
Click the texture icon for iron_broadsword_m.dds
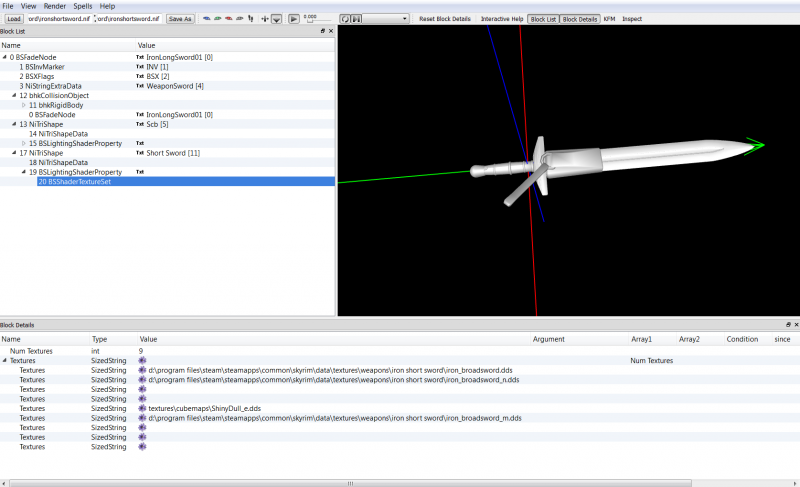point(143,418)
